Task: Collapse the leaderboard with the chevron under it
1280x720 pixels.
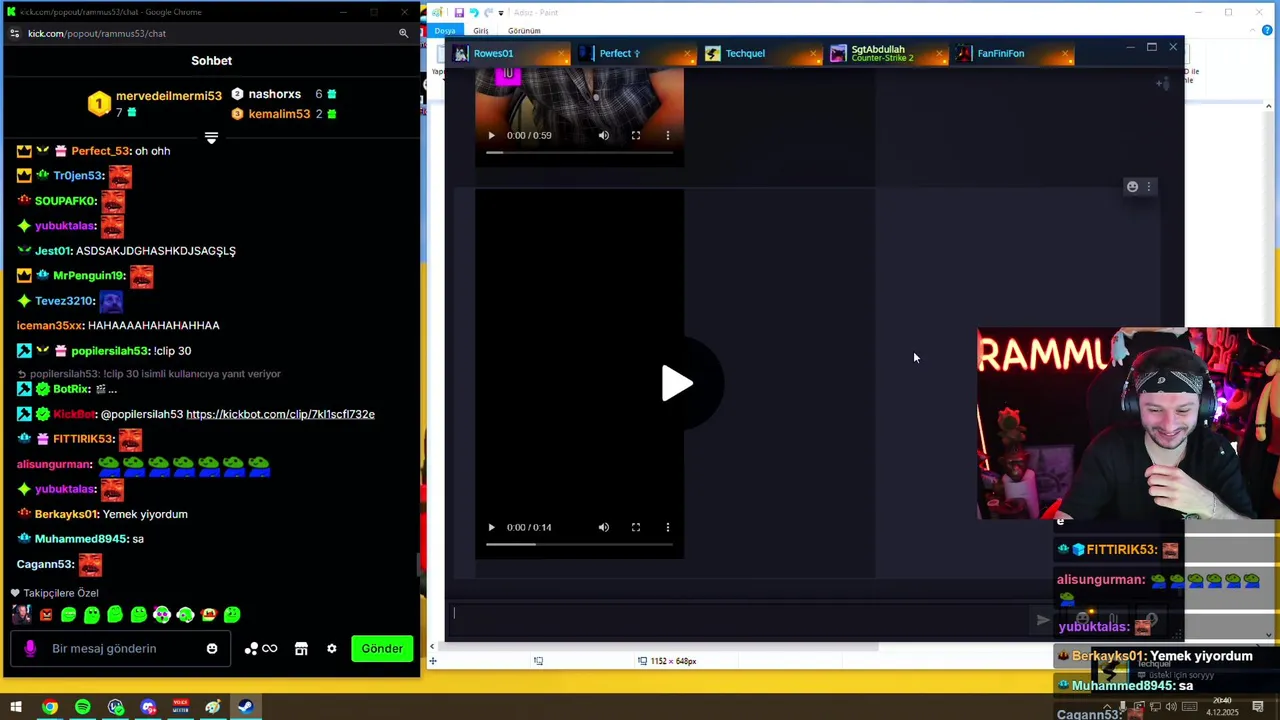Action: pos(211,138)
